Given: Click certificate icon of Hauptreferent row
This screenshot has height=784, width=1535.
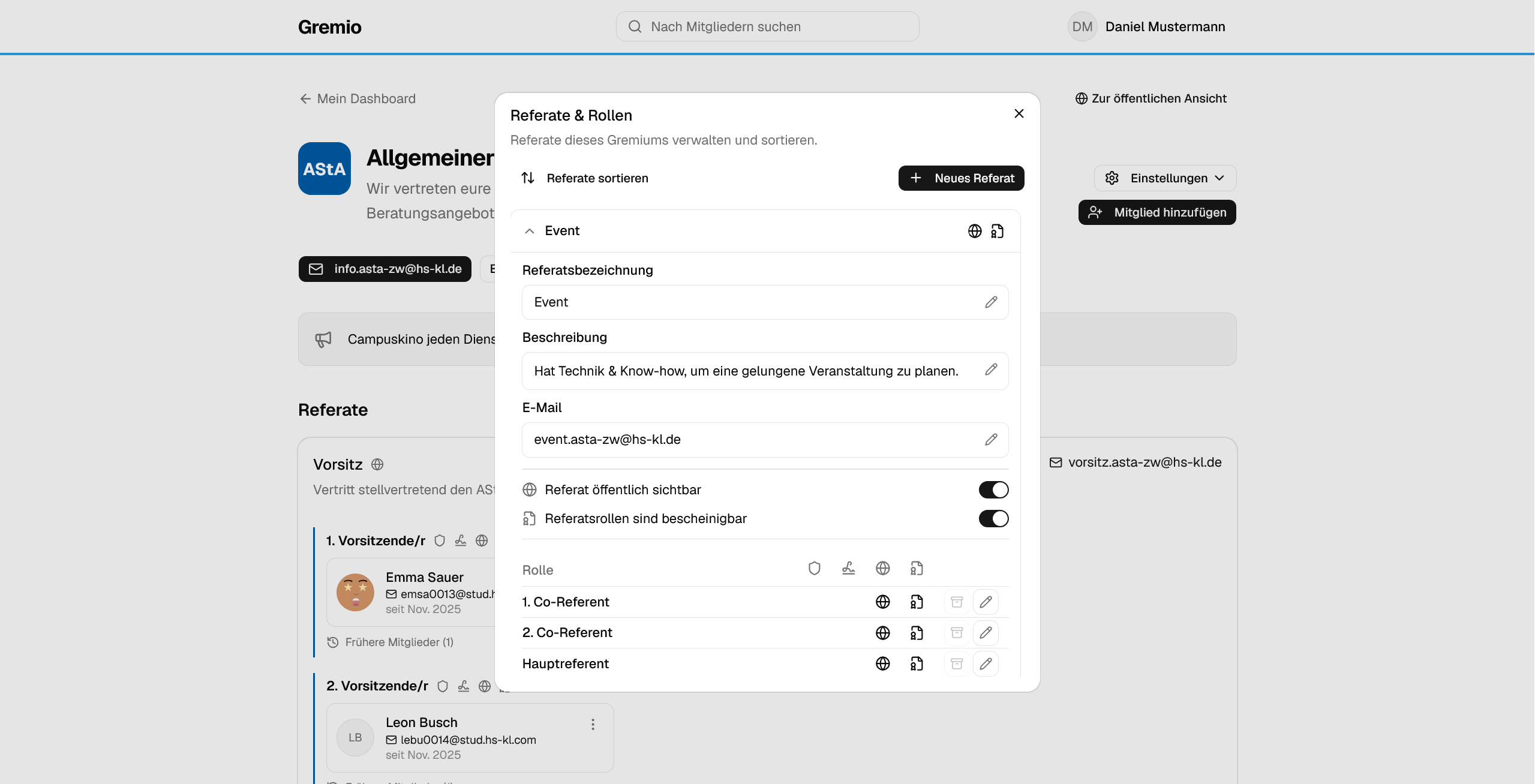Looking at the screenshot, I should click(x=917, y=663).
